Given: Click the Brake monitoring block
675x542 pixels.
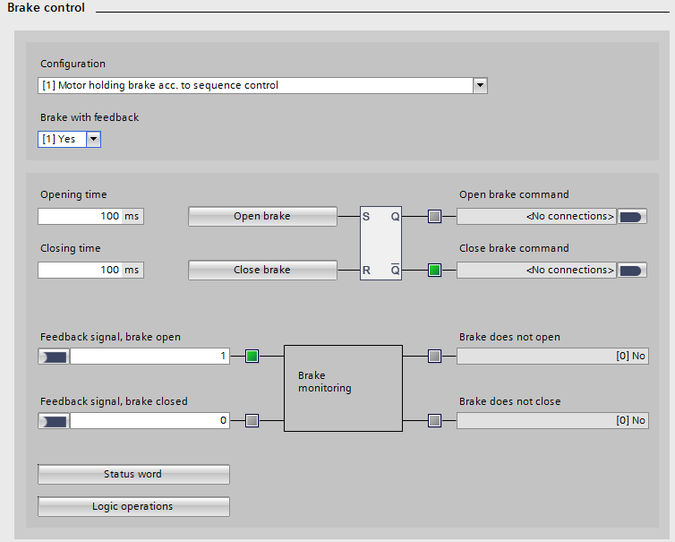Looking at the screenshot, I should (343, 388).
